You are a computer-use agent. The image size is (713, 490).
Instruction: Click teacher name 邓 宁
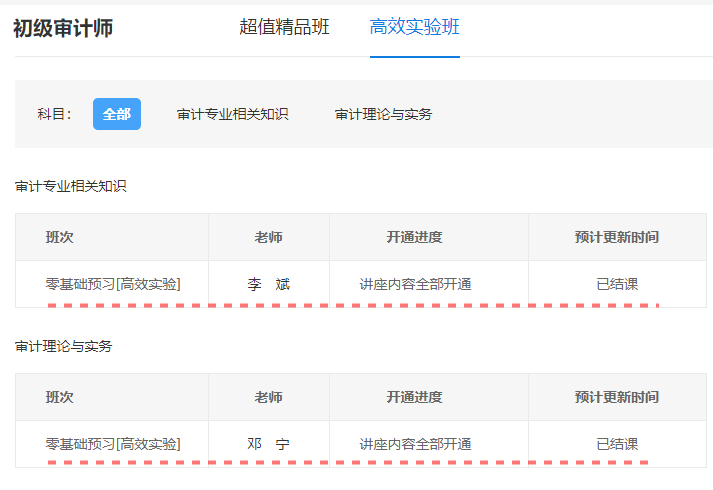click(269, 444)
